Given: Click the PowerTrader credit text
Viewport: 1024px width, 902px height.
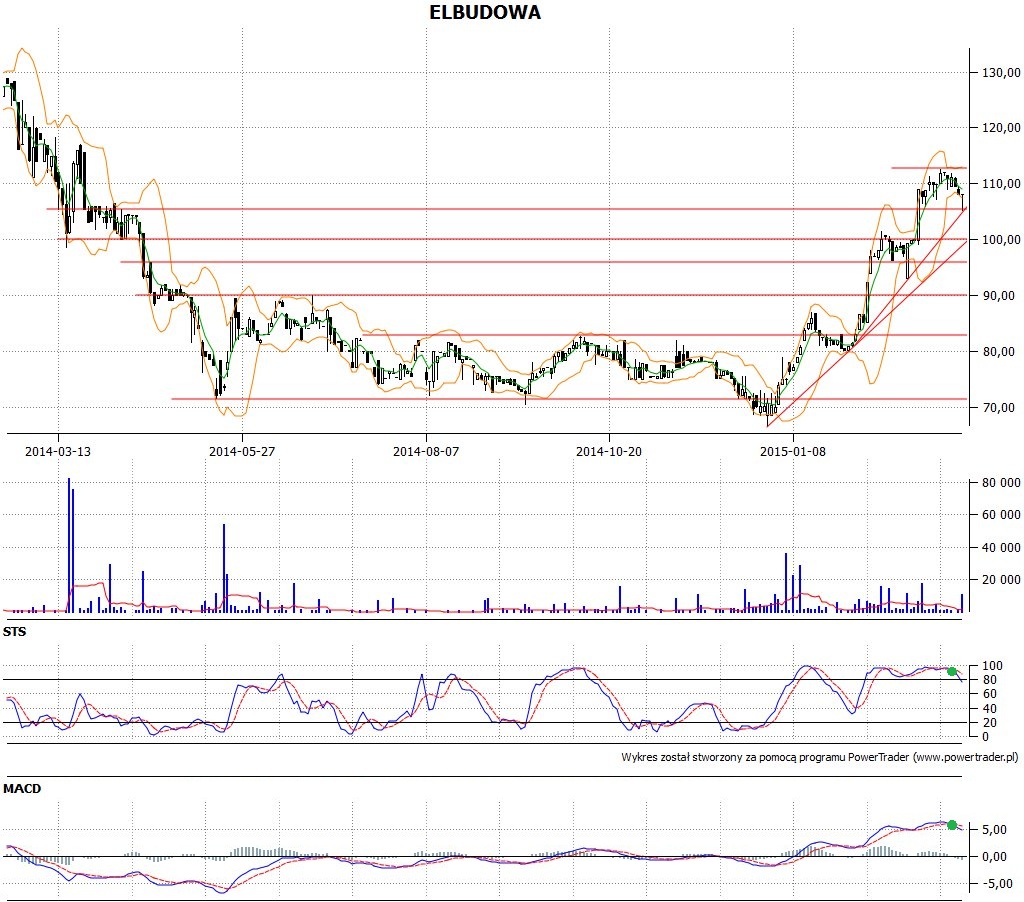Looking at the screenshot, I should pos(820,757).
